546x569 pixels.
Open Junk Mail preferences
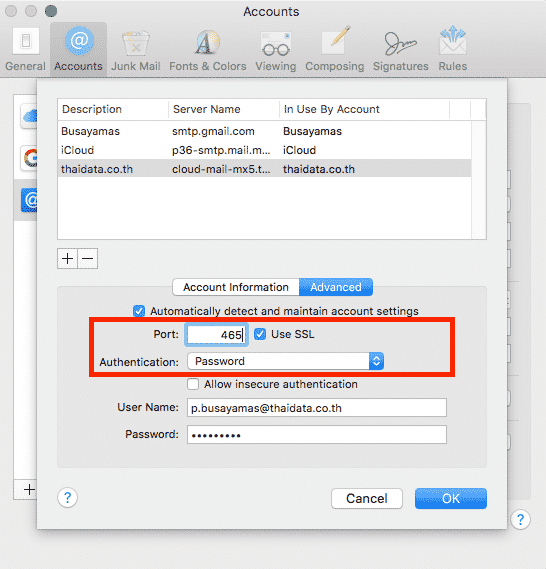(136, 50)
